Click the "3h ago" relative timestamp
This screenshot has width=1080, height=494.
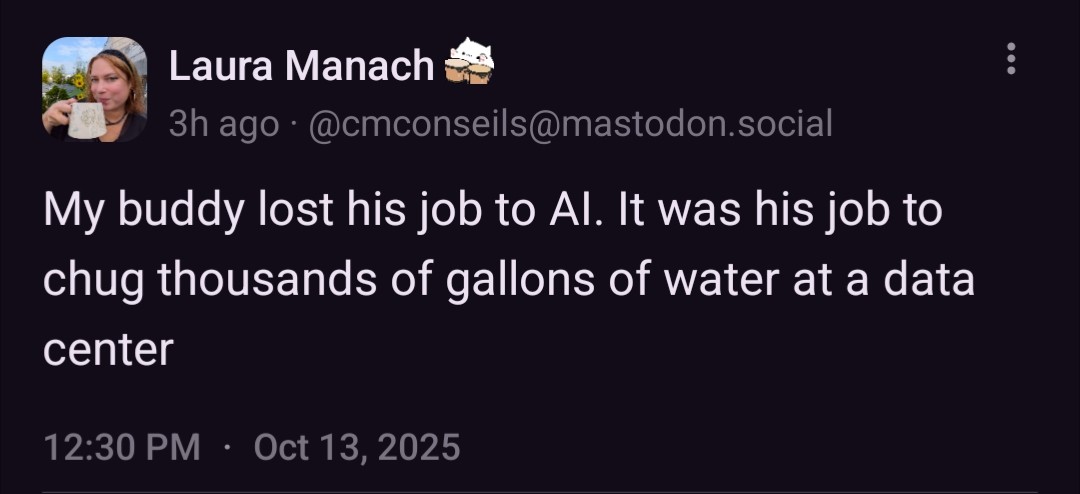point(223,124)
